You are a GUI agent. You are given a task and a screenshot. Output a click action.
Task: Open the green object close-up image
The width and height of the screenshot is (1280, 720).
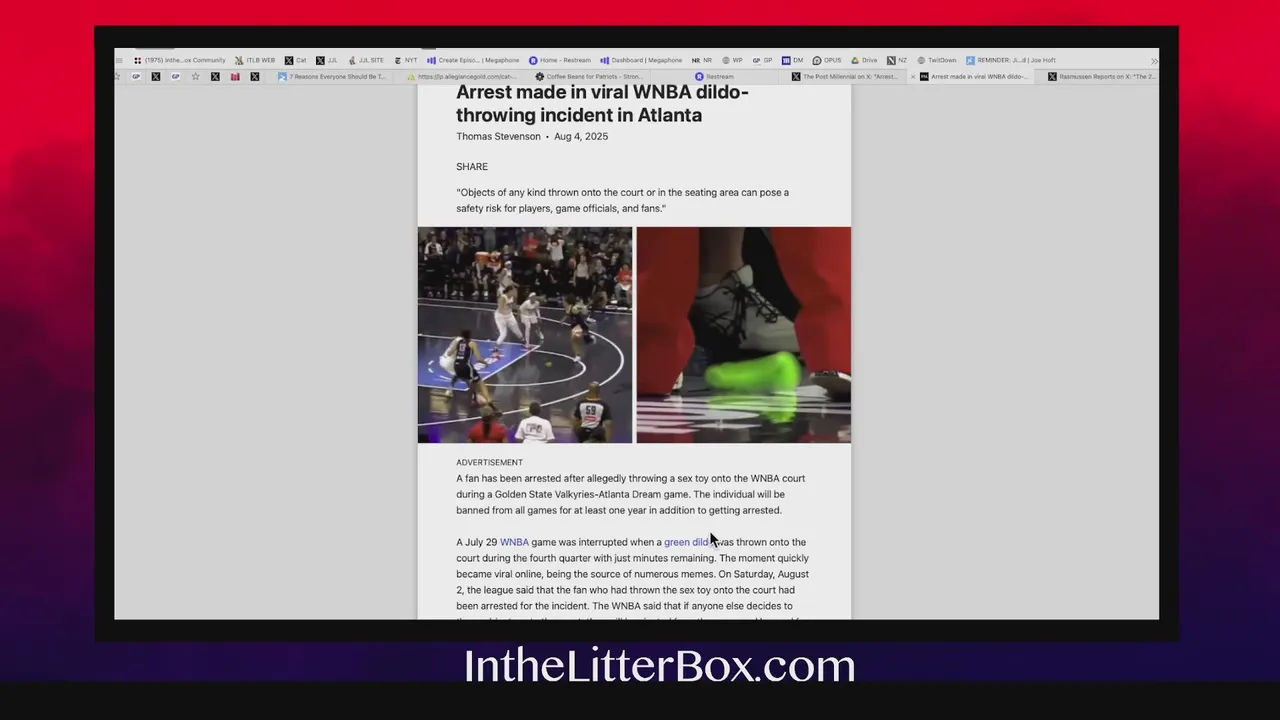(744, 335)
